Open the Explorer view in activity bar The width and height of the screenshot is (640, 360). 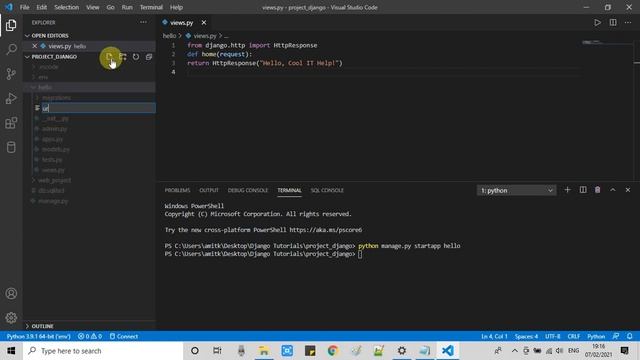click(11, 25)
